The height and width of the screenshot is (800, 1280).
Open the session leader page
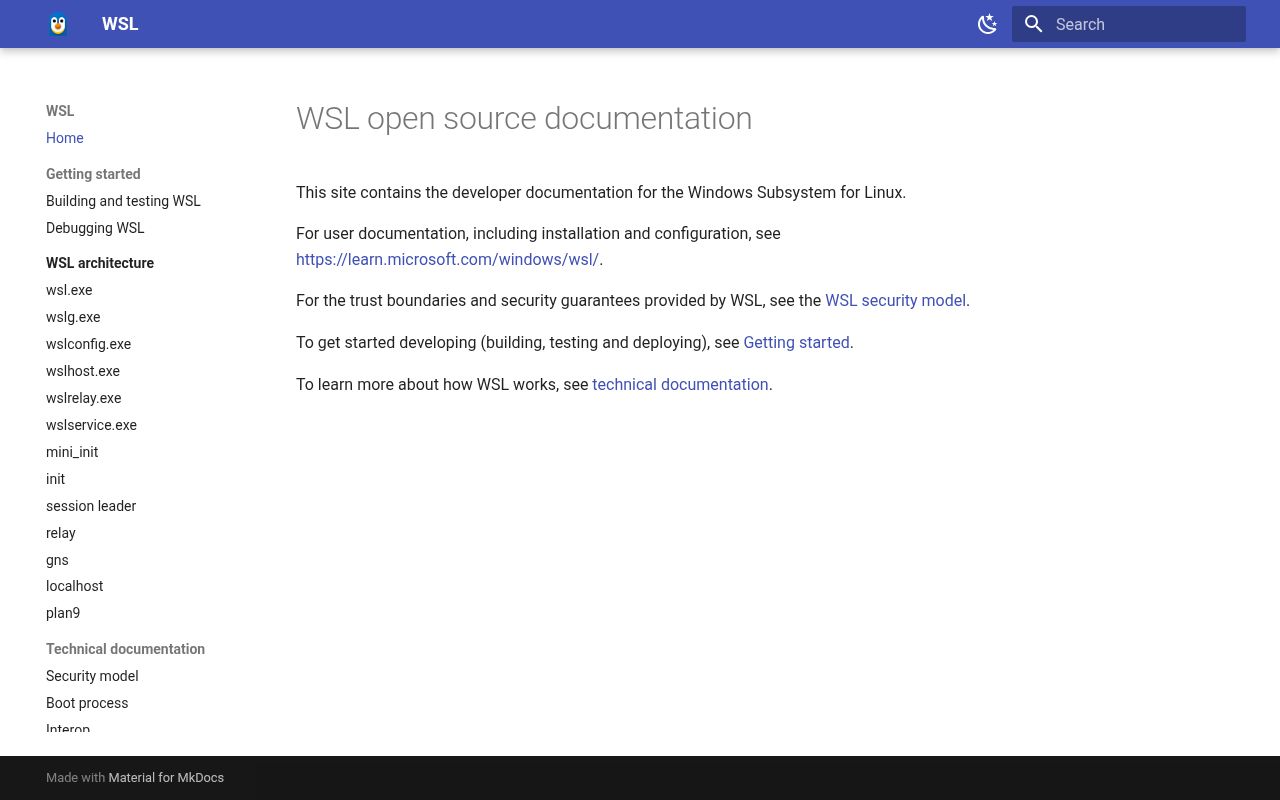[91, 506]
